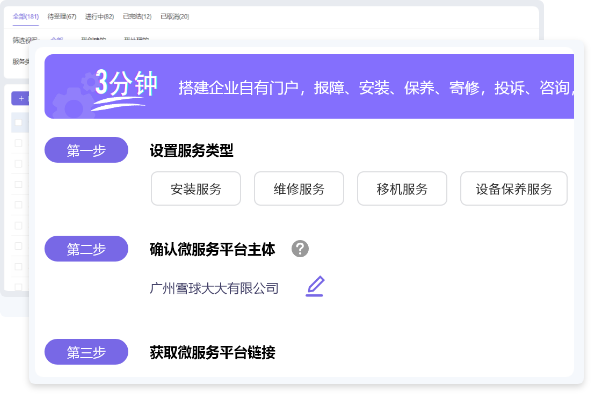
Task: Click the heading 设置服务类型
Action: pyautogui.click(x=191, y=151)
